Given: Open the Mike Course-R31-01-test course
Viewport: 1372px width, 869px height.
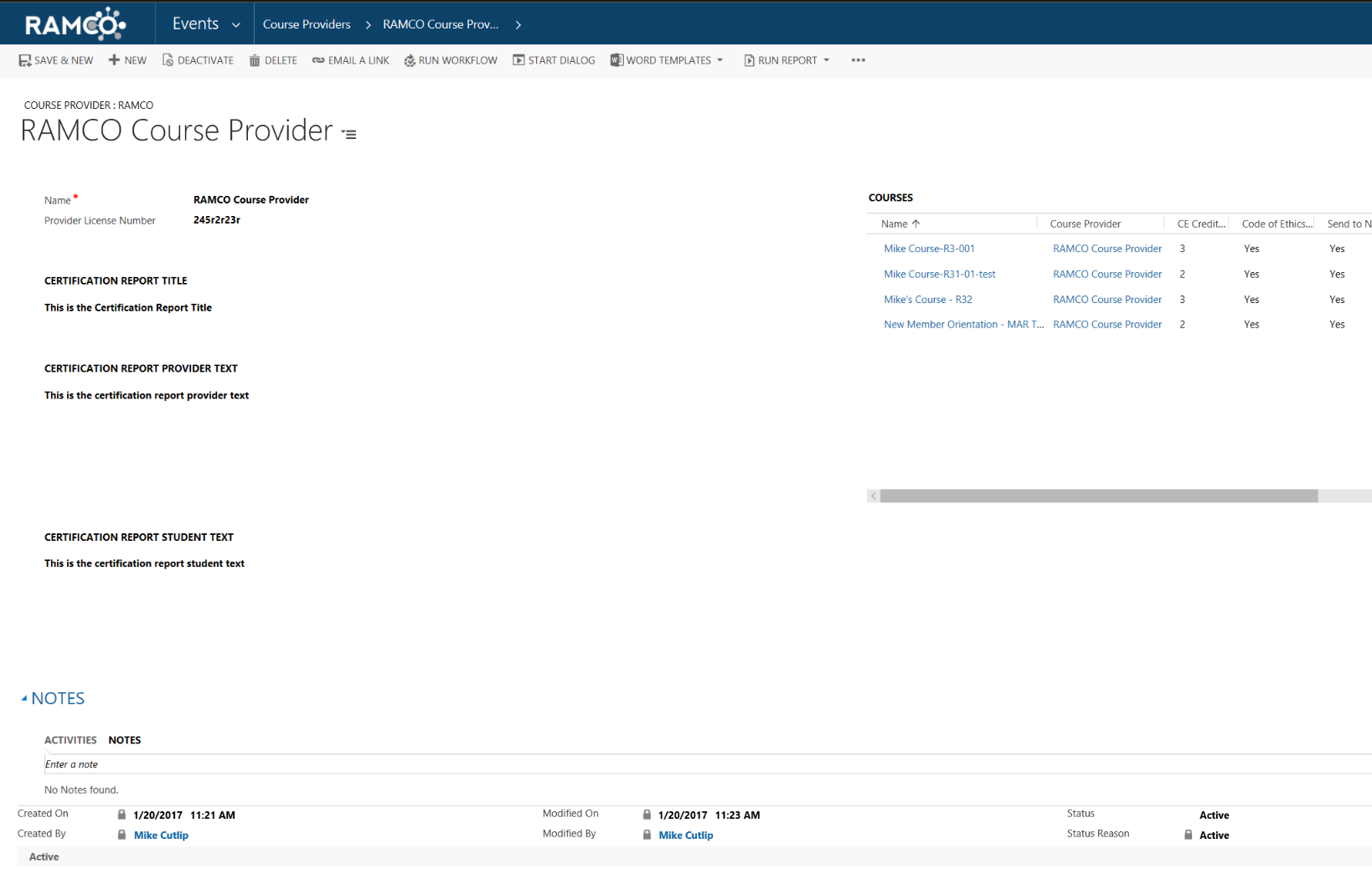Looking at the screenshot, I should (x=939, y=274).
